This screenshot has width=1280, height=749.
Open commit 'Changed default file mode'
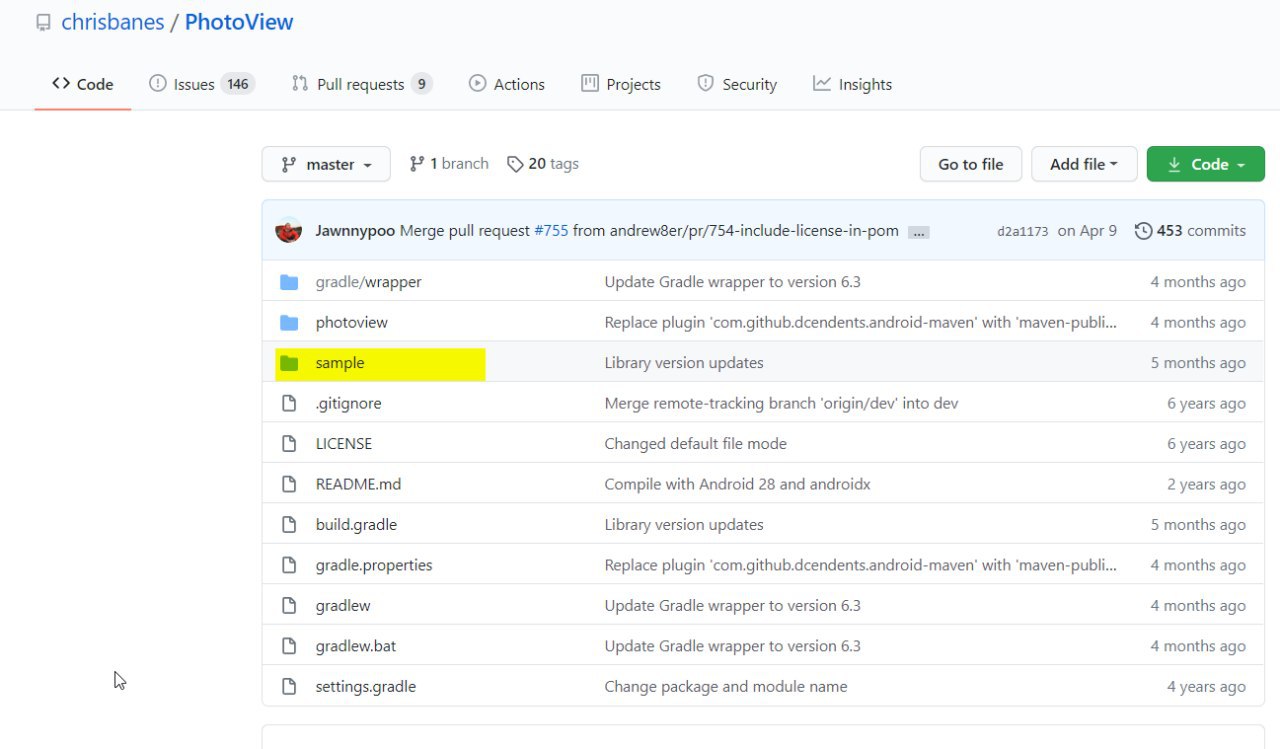695,443
